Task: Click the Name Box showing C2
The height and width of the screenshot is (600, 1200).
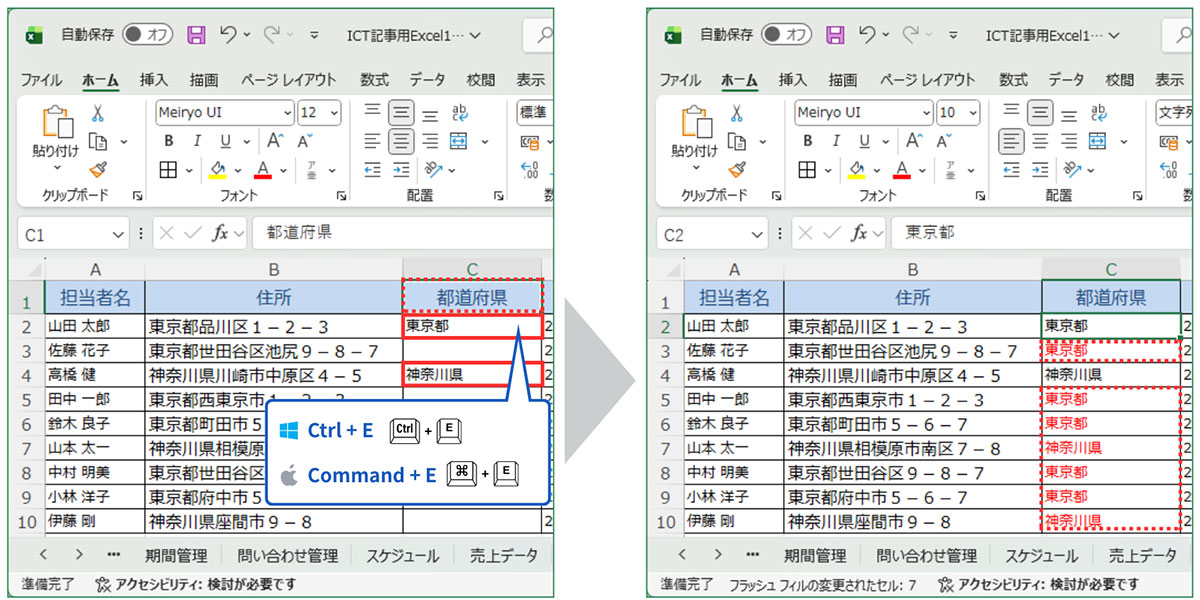Action: [x=710, y=232]
